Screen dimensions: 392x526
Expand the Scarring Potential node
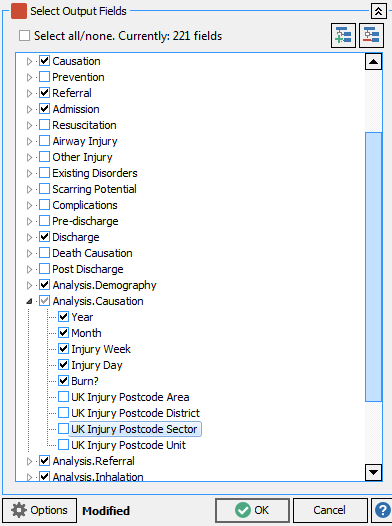[x=29, y=190]
